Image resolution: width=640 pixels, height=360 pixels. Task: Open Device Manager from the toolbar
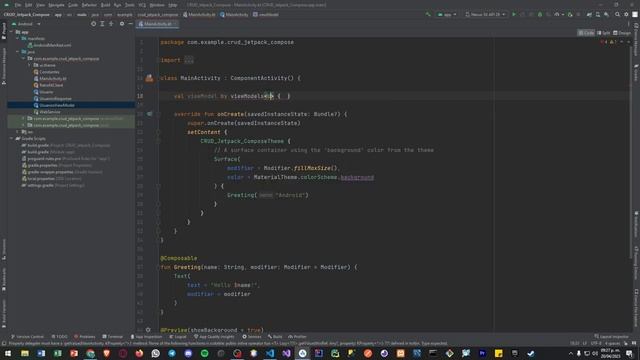click(598, 14)
